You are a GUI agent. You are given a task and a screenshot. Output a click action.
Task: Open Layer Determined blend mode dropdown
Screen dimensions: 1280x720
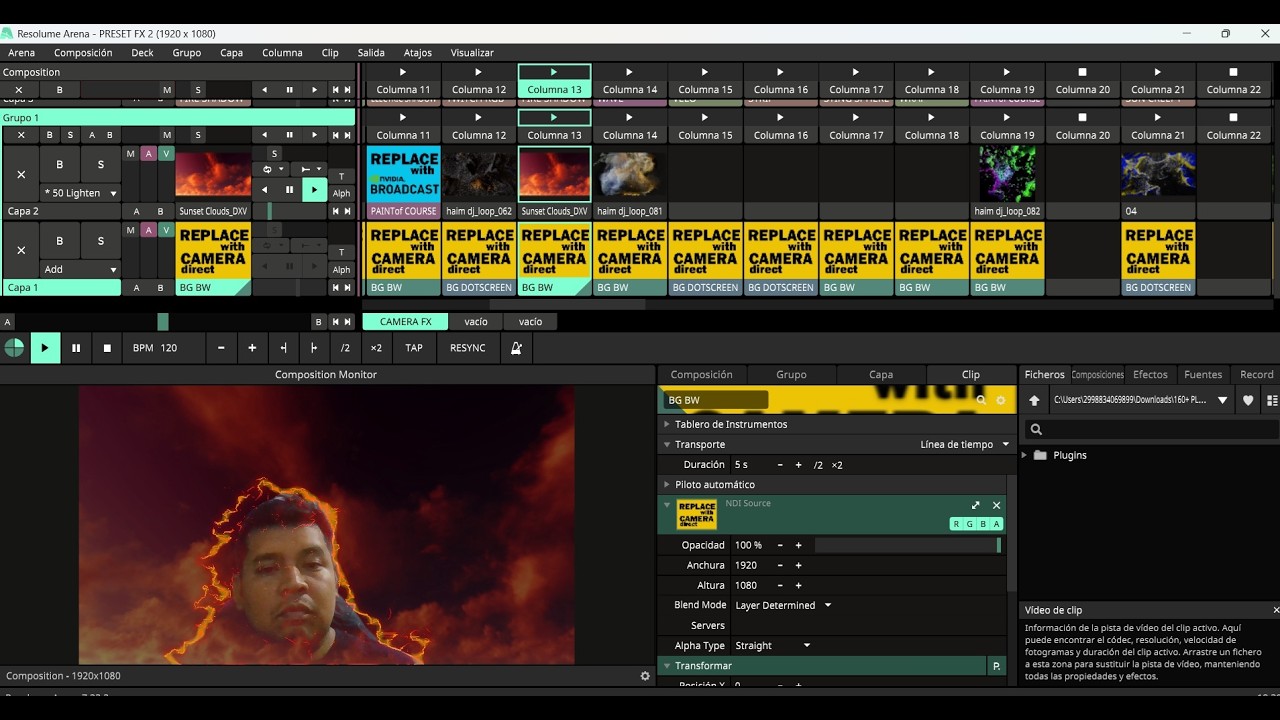tap(783, 605)
